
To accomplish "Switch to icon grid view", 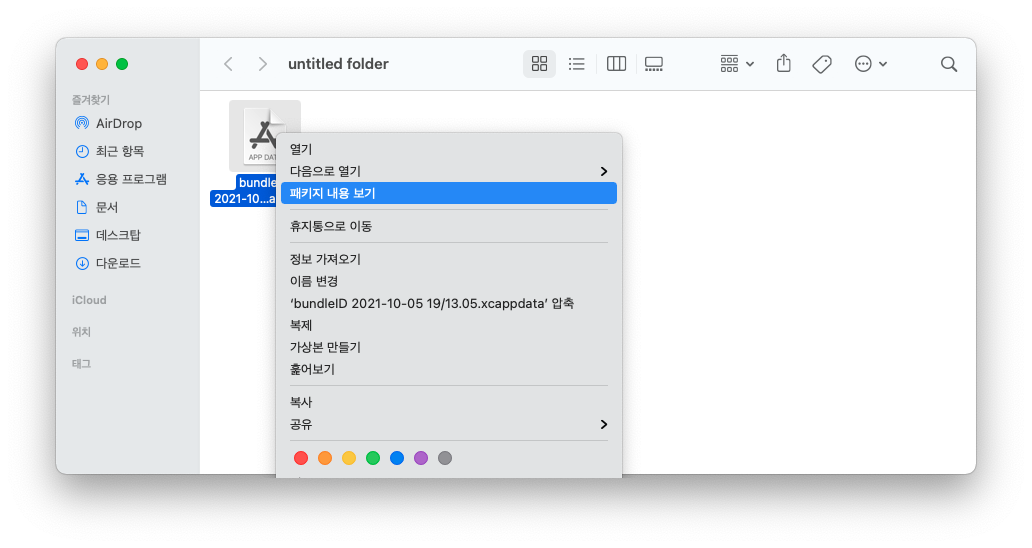I will click(x=539, y=64).
